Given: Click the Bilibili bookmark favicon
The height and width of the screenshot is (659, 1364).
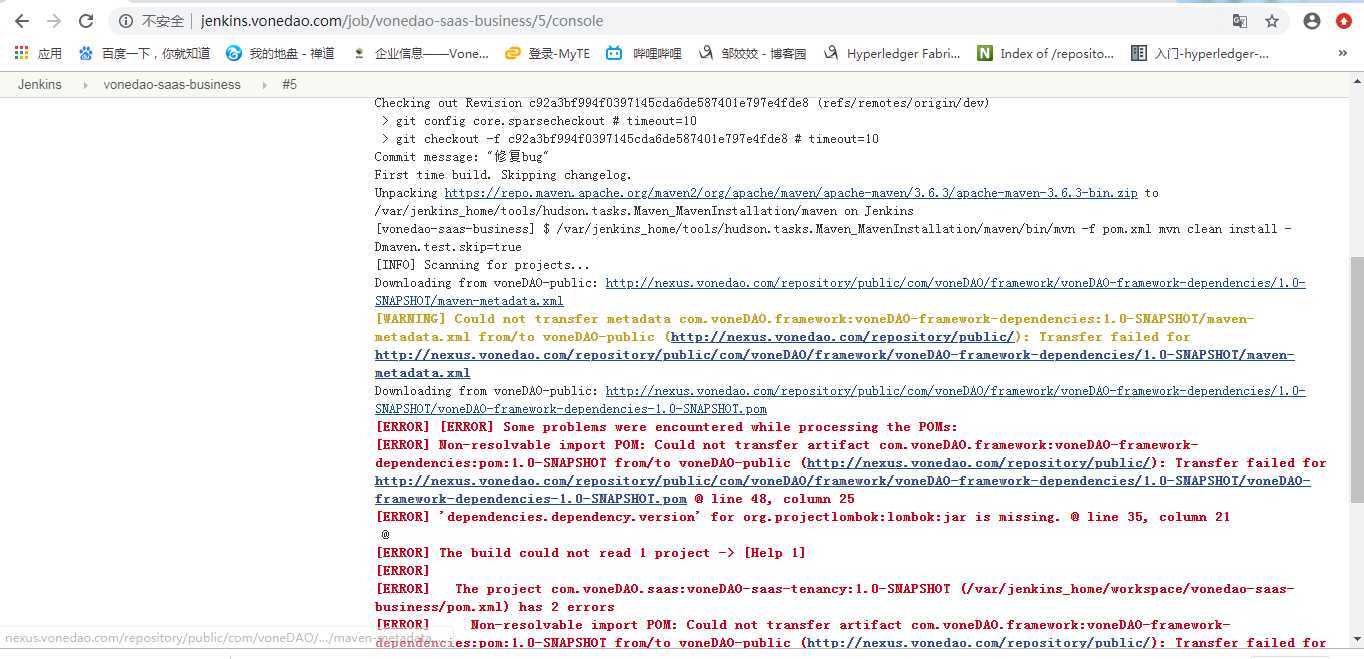Looking at the screenshot, I should (614, 53).
